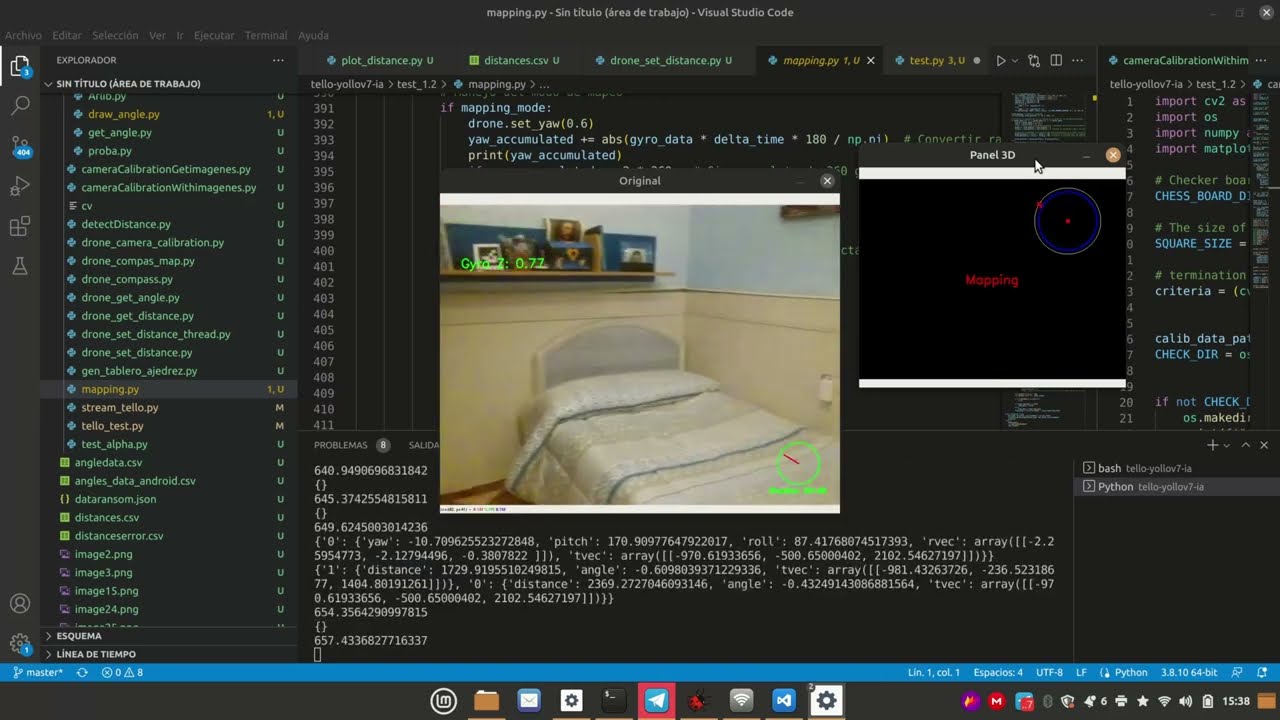Open the Archivo menu
1280x720 pixels.
click(x=23, y=35)
